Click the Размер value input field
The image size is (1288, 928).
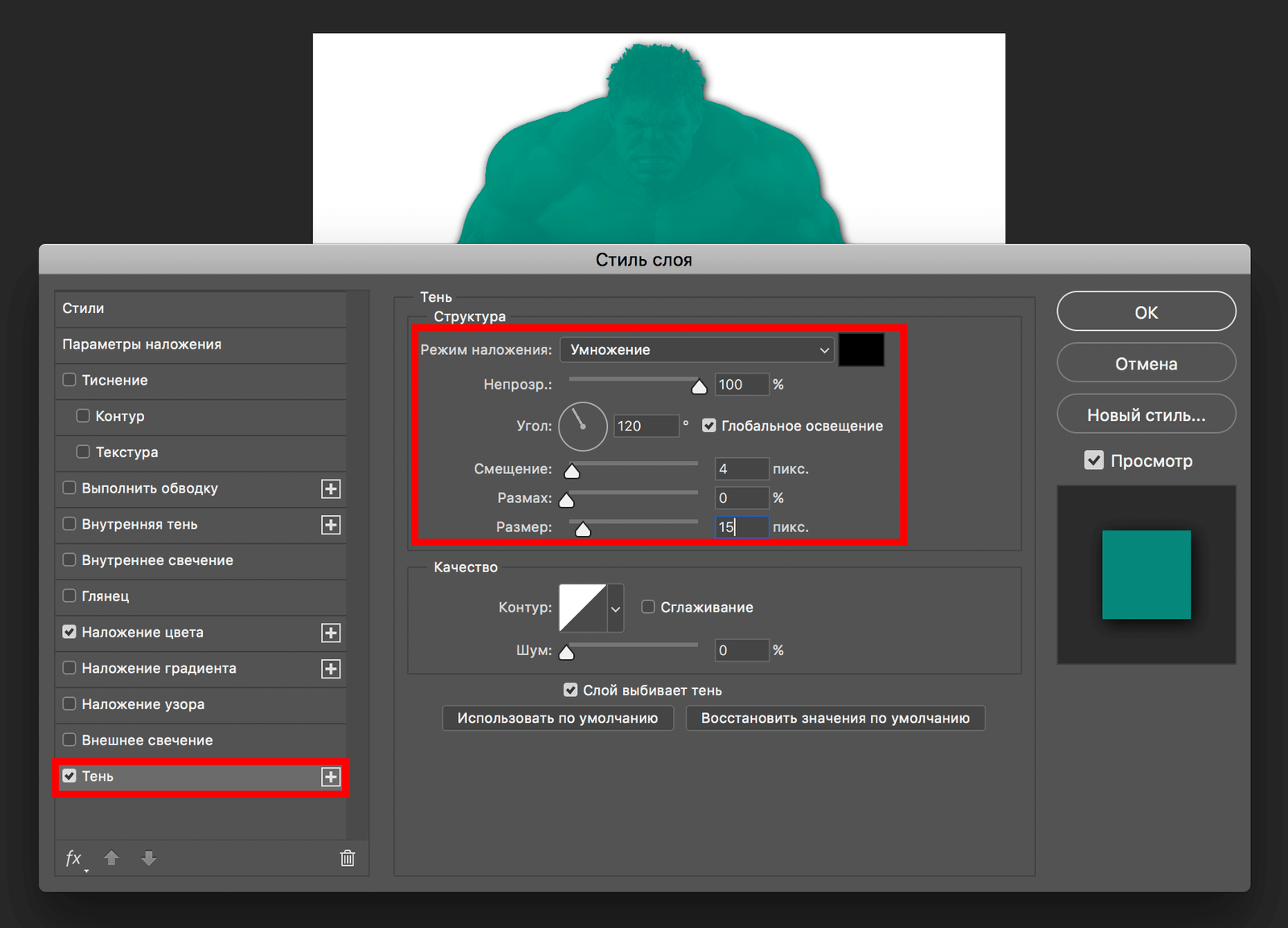(741, 527)
